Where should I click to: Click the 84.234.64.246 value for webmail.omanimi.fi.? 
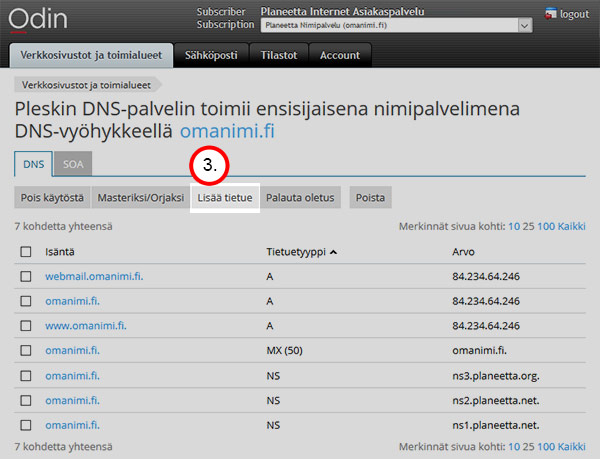coord(486,276)
